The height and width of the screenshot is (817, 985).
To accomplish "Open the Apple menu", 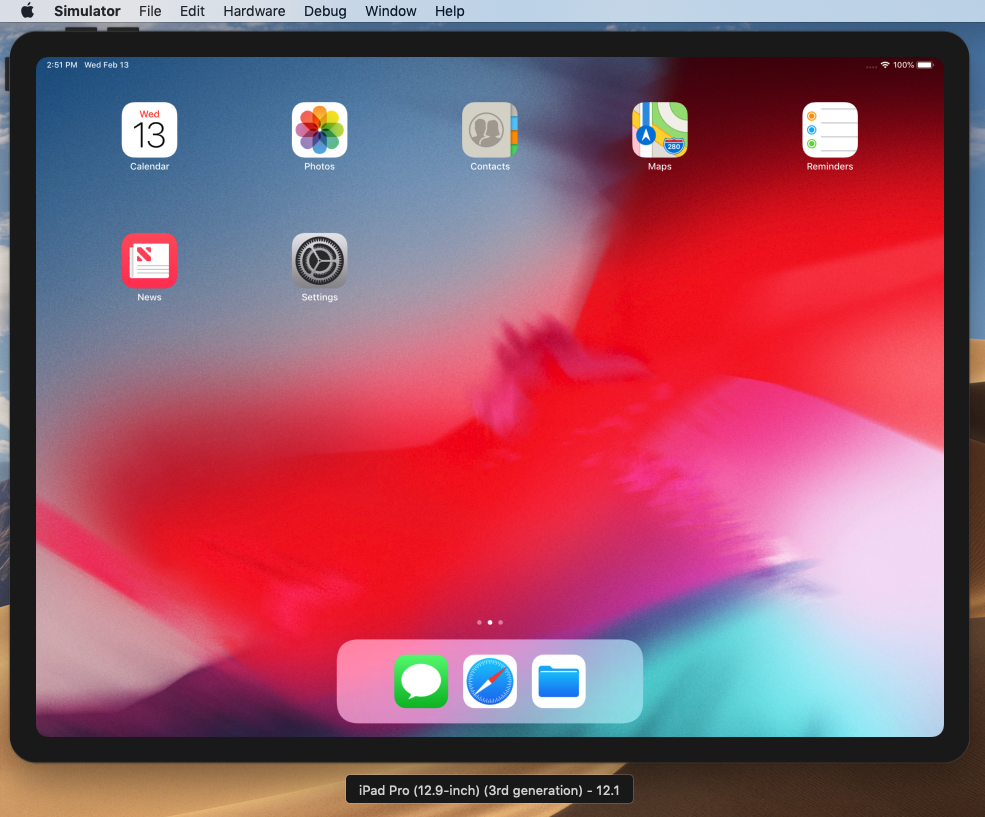I will (27, 11).
